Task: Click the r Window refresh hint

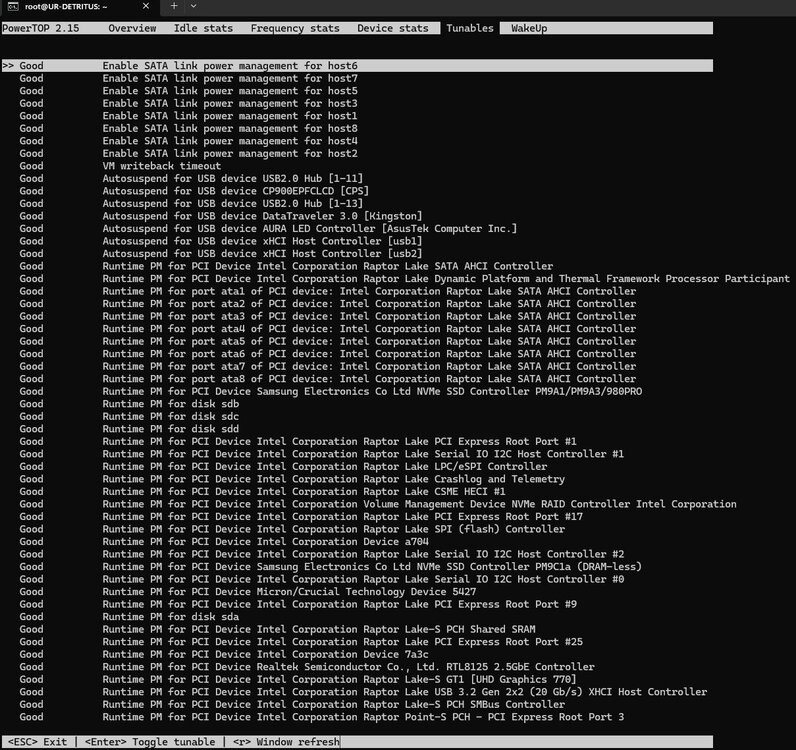Action: point(286,742)
